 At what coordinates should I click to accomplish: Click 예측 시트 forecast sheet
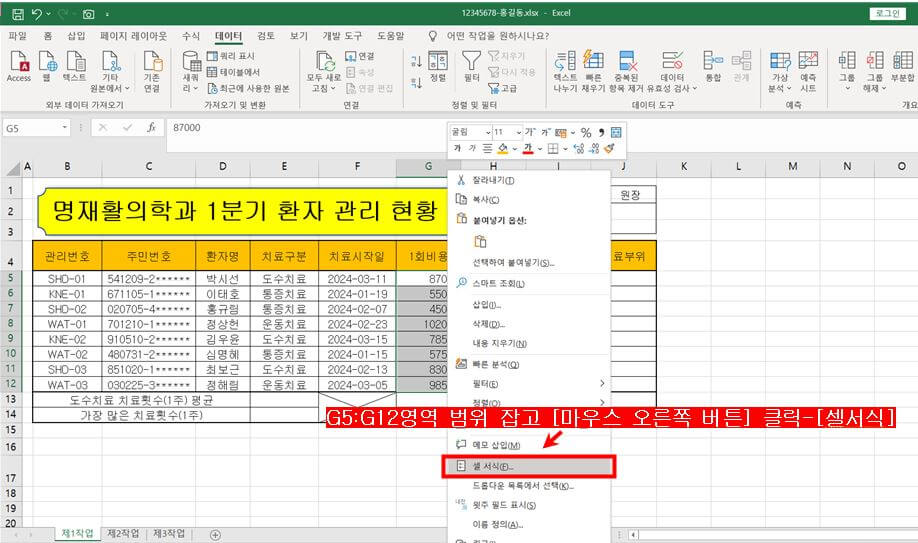click(x=808, y=71)
